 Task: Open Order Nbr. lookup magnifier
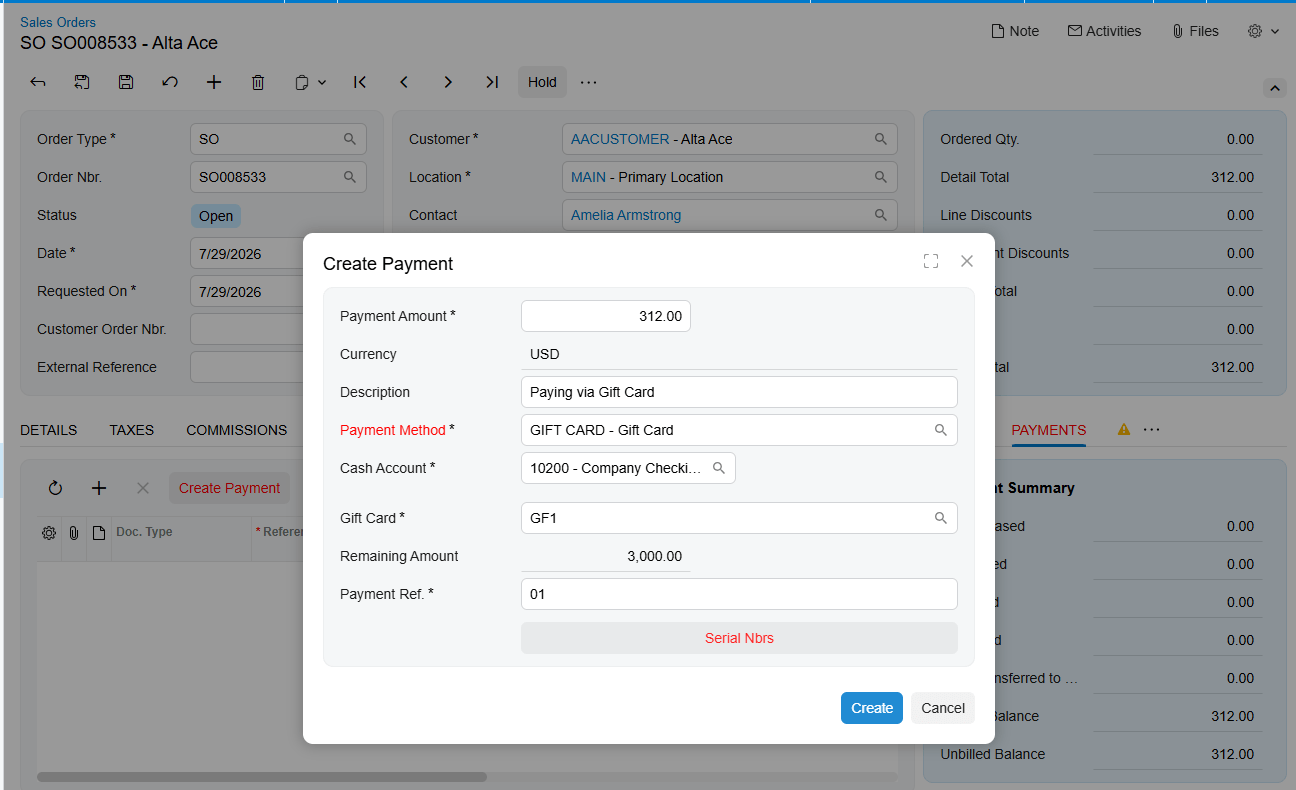pos(350,177)
